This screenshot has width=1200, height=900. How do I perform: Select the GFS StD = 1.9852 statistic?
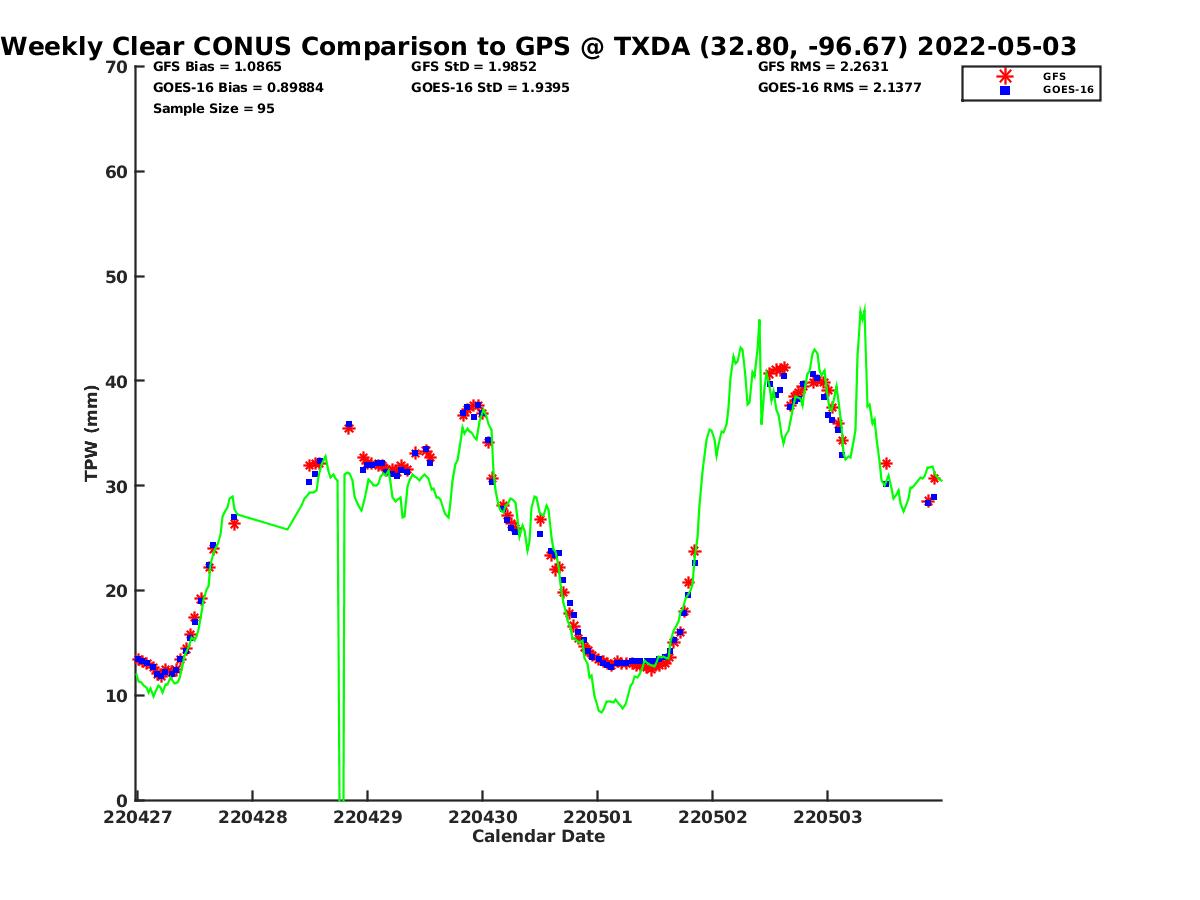474,67
